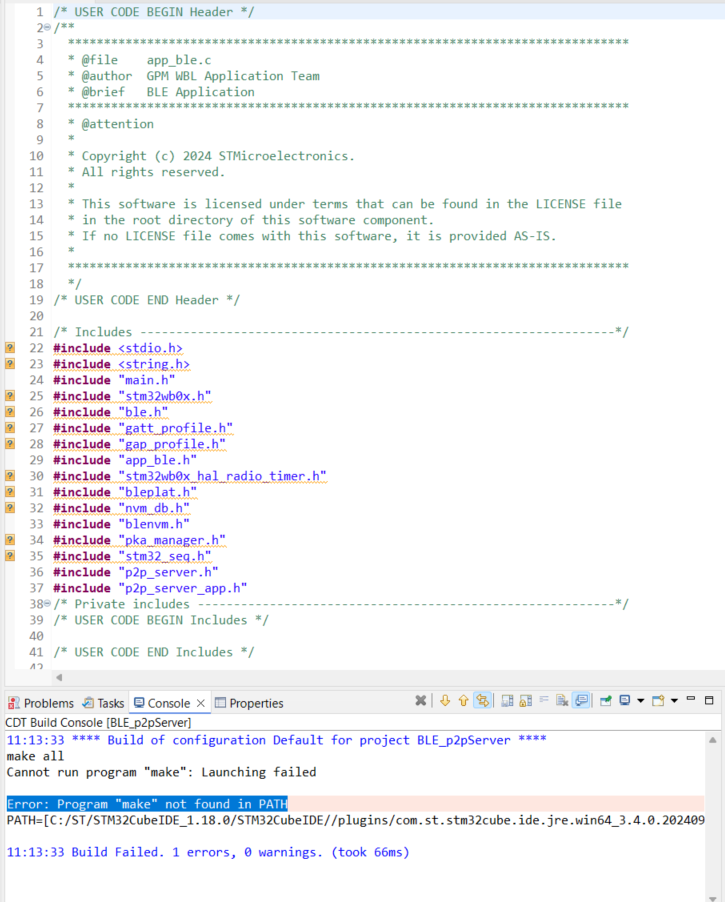Click the Build Failed summary line

pos(208,852)
